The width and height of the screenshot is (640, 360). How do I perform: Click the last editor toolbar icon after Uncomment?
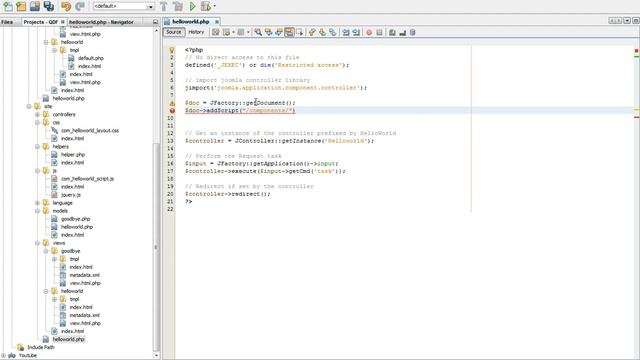pyautogui.click(x=413, y=32)
